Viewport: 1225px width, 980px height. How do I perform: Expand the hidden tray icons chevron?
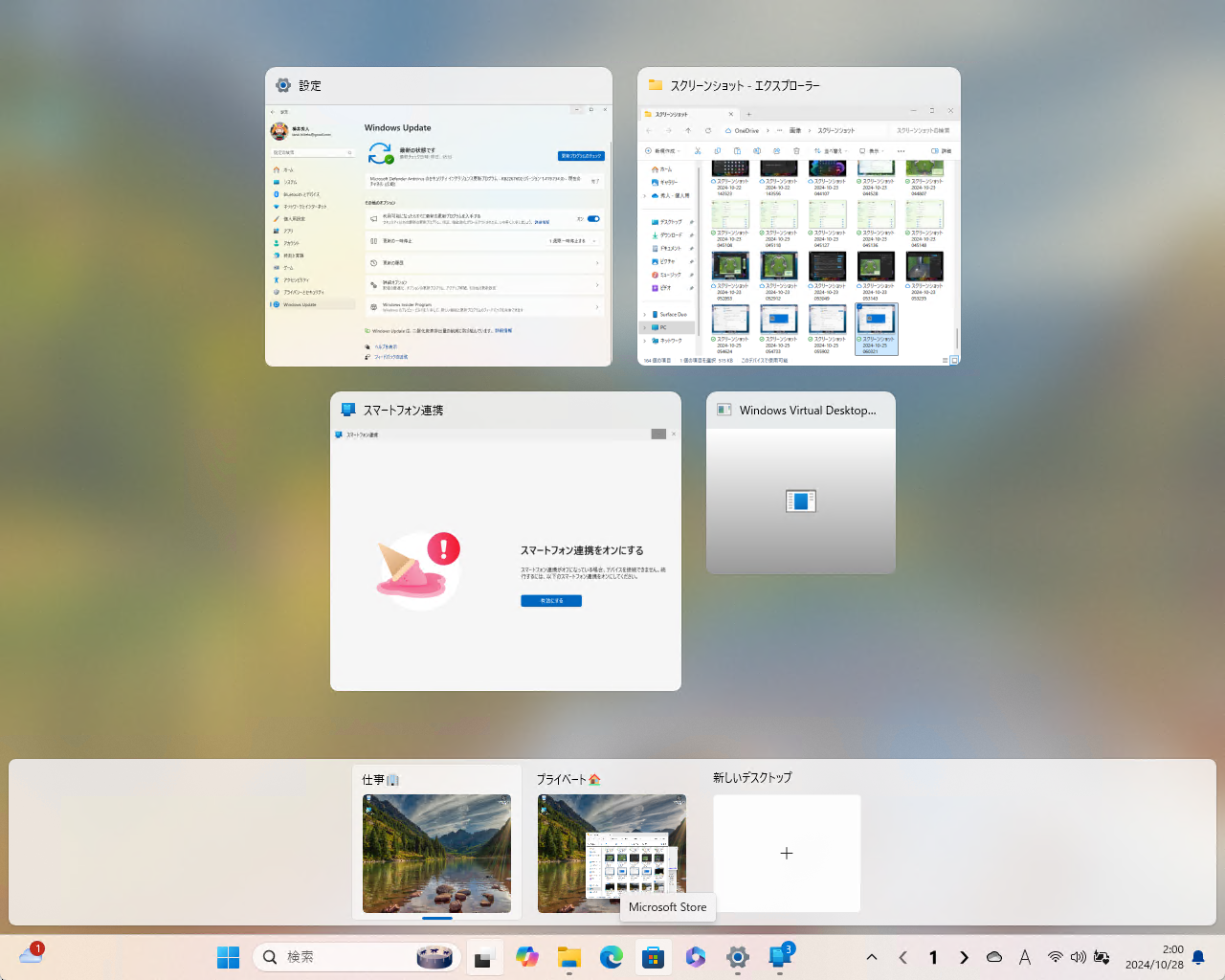872,957
